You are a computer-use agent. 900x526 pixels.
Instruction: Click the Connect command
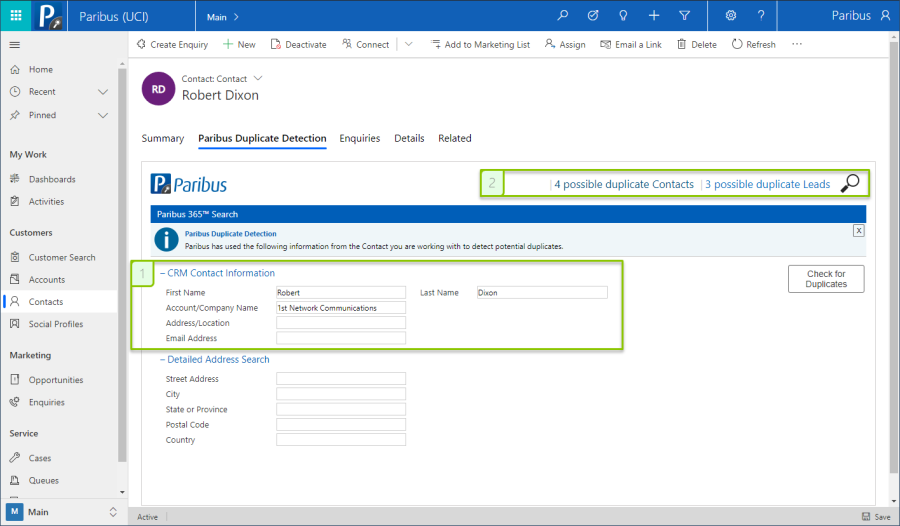pos(366,44)
